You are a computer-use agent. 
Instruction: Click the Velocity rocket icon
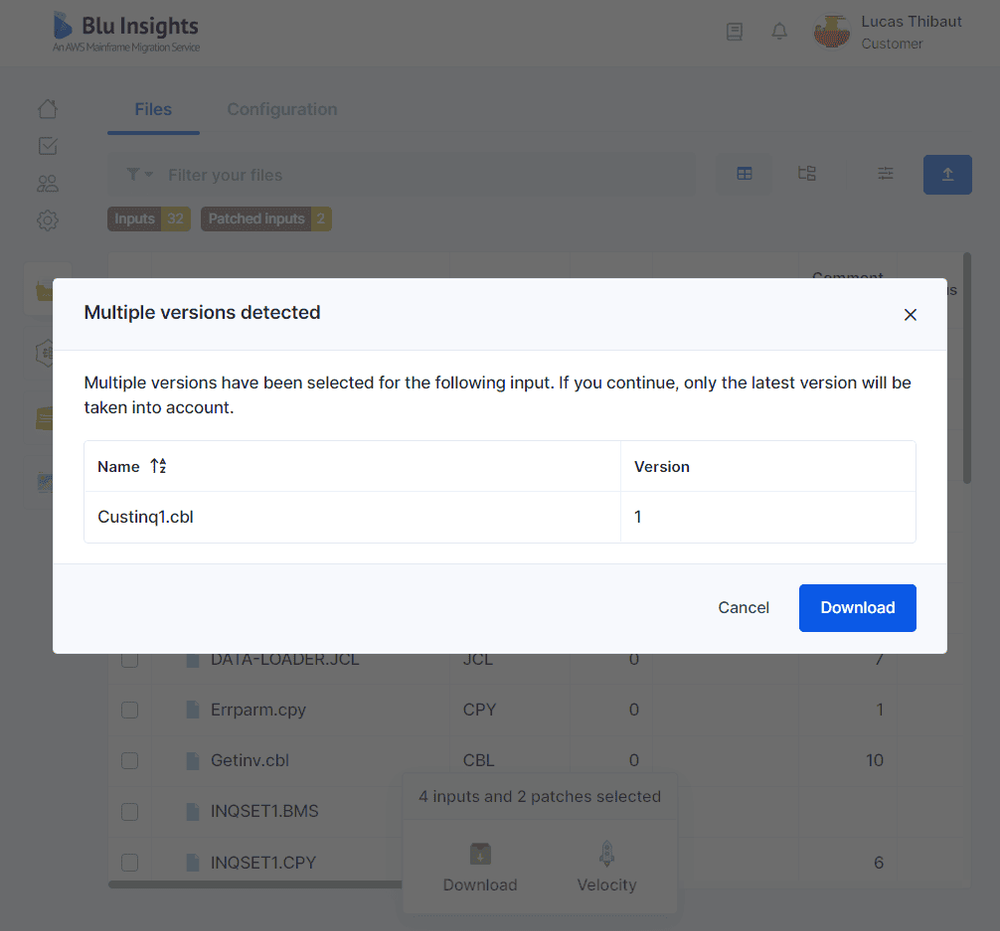tap(606, 853)
